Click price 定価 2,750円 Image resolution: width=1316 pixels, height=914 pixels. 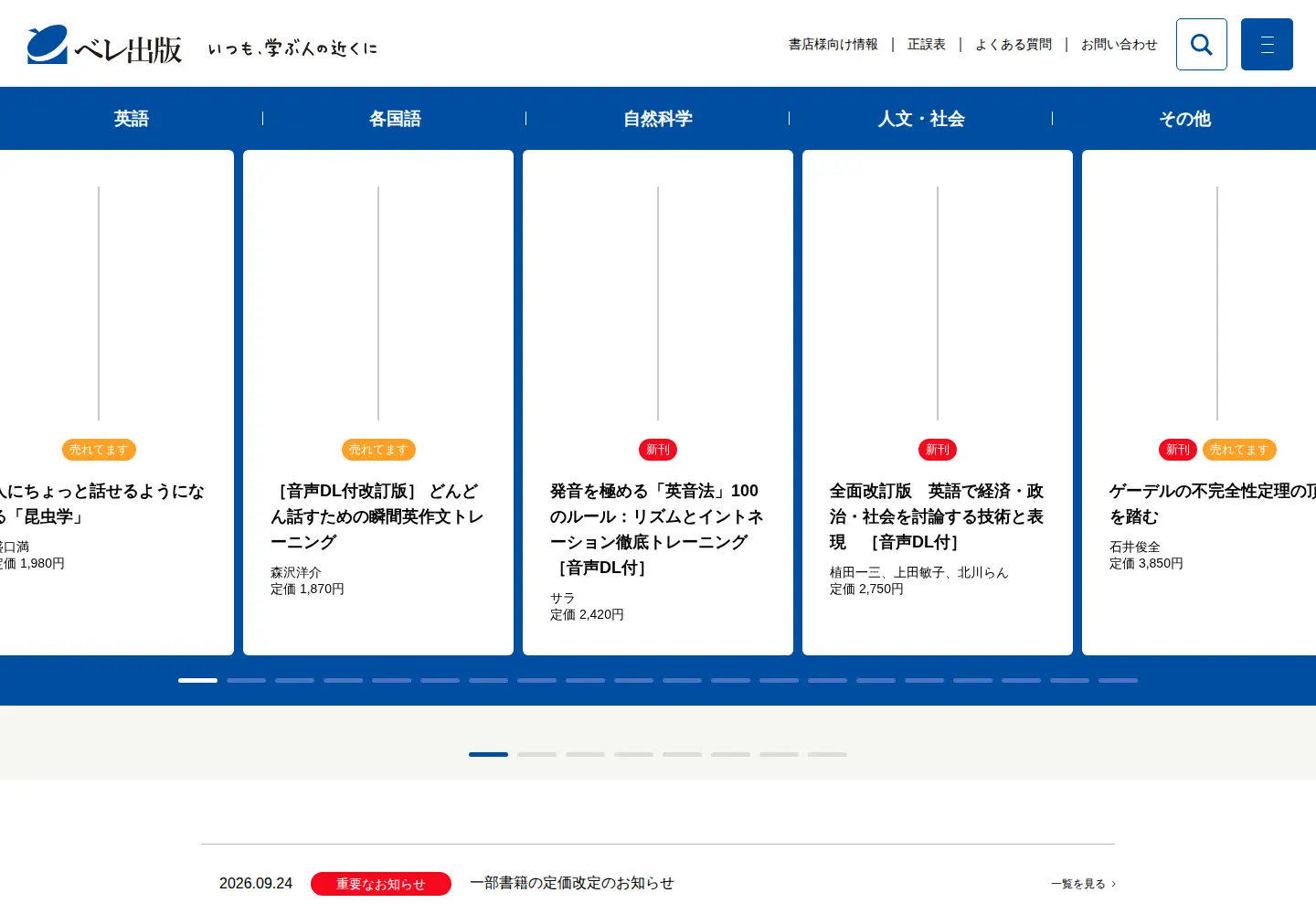[866, 589]
